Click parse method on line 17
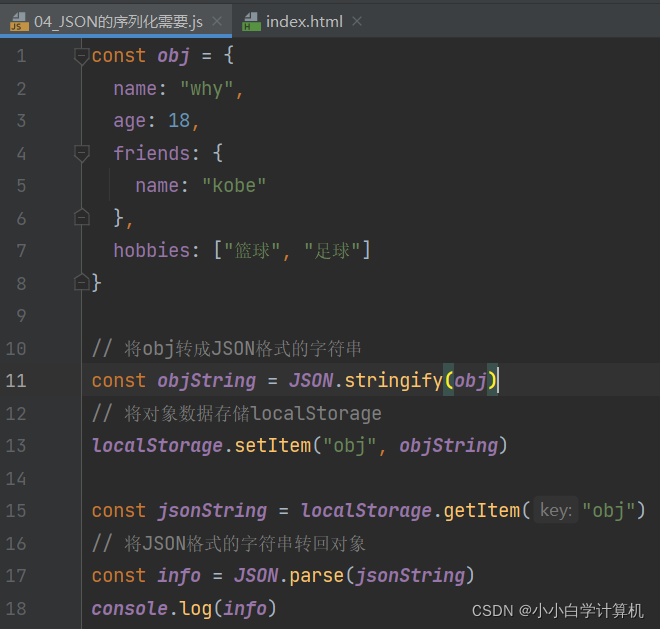 317,576
